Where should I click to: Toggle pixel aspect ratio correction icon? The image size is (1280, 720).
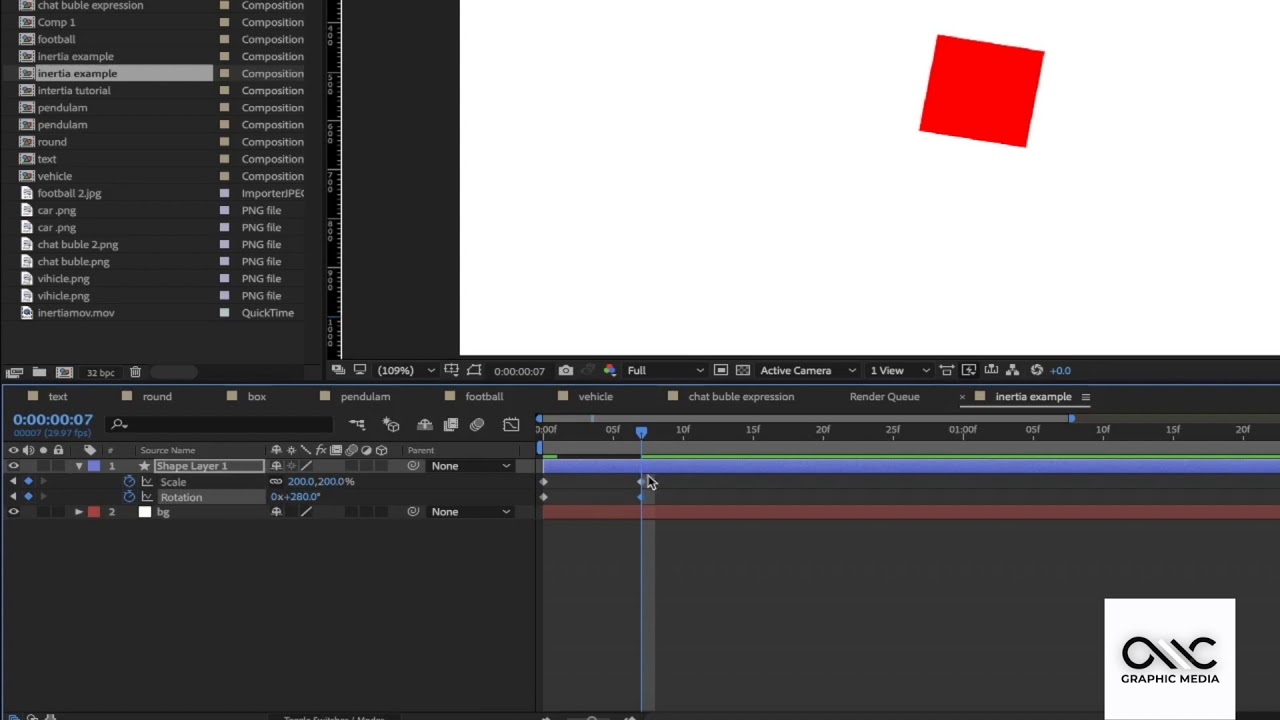947,370
